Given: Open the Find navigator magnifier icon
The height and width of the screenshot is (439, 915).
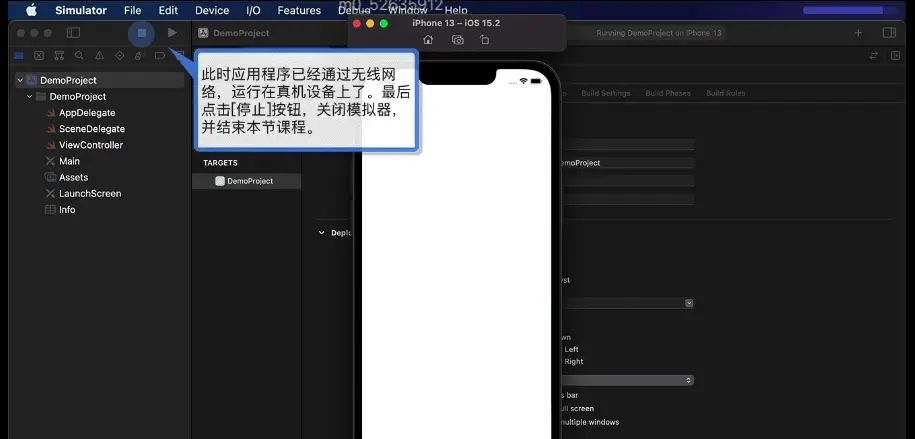Looking at the screenshot, I should click(79, 55).
